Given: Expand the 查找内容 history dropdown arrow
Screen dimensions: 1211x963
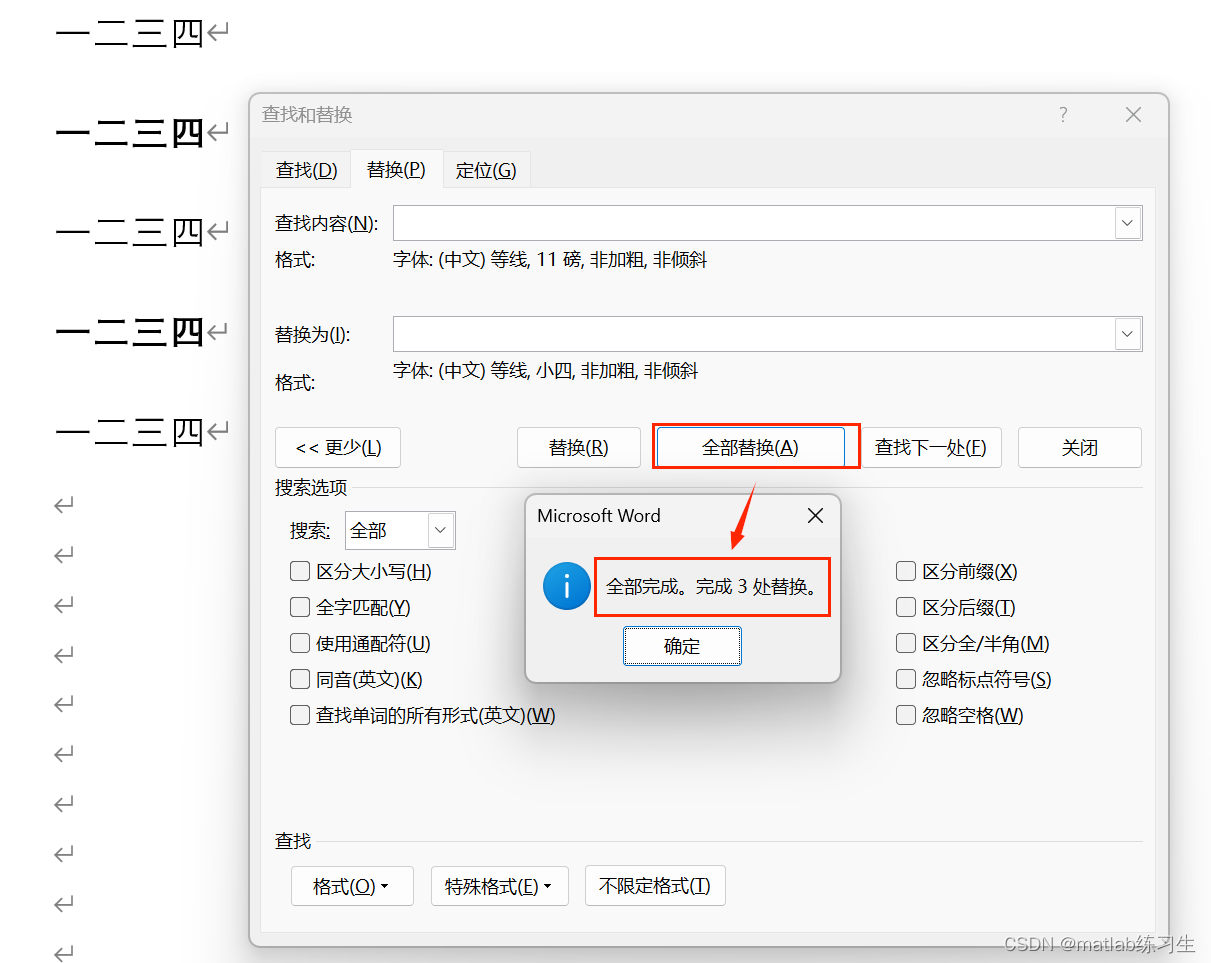Looking at the screenshot, I should [x=1128, y=223].
